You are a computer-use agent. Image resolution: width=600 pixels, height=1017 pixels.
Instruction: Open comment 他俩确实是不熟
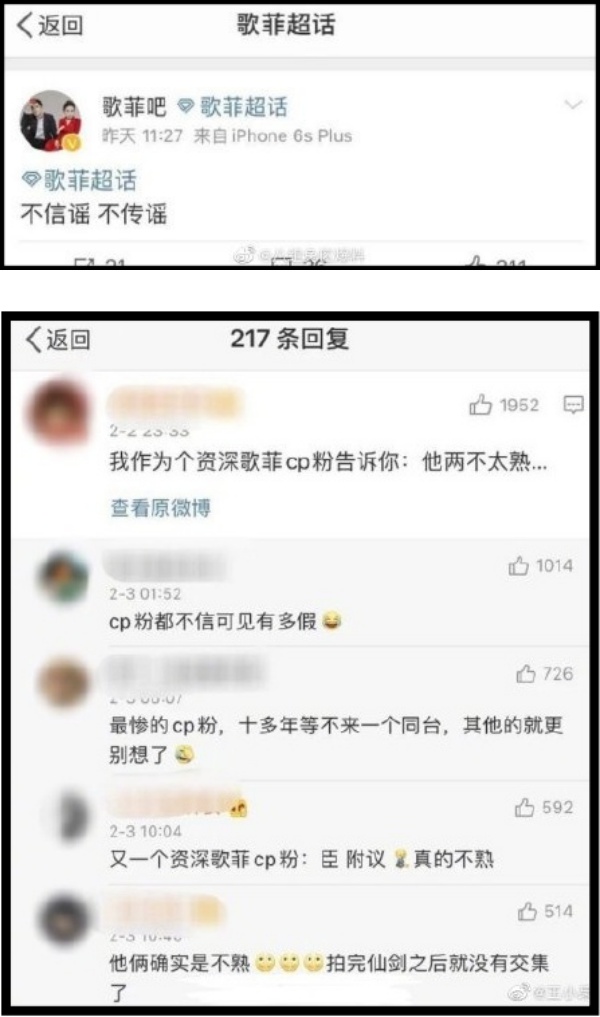pyautogui.click(x=329, y=975)
